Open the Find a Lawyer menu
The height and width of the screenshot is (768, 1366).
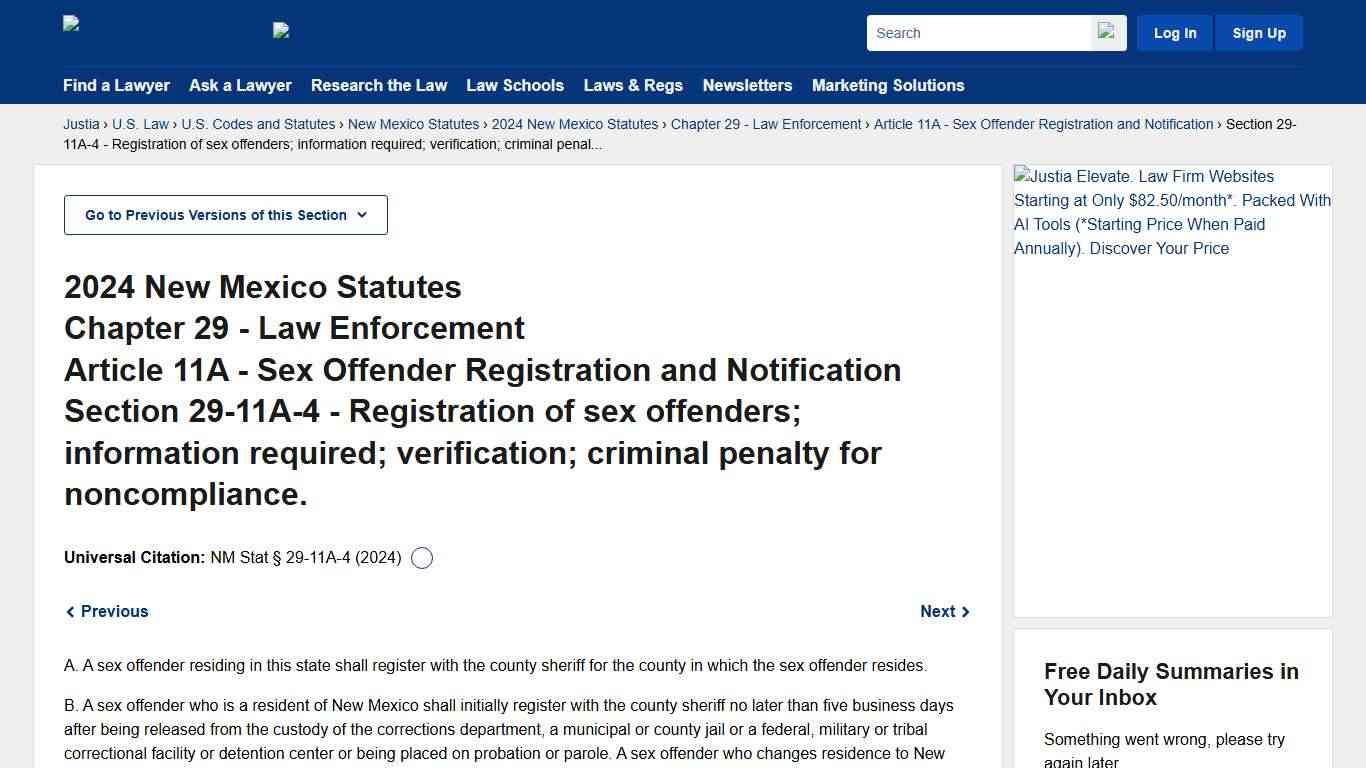(116, 85)
